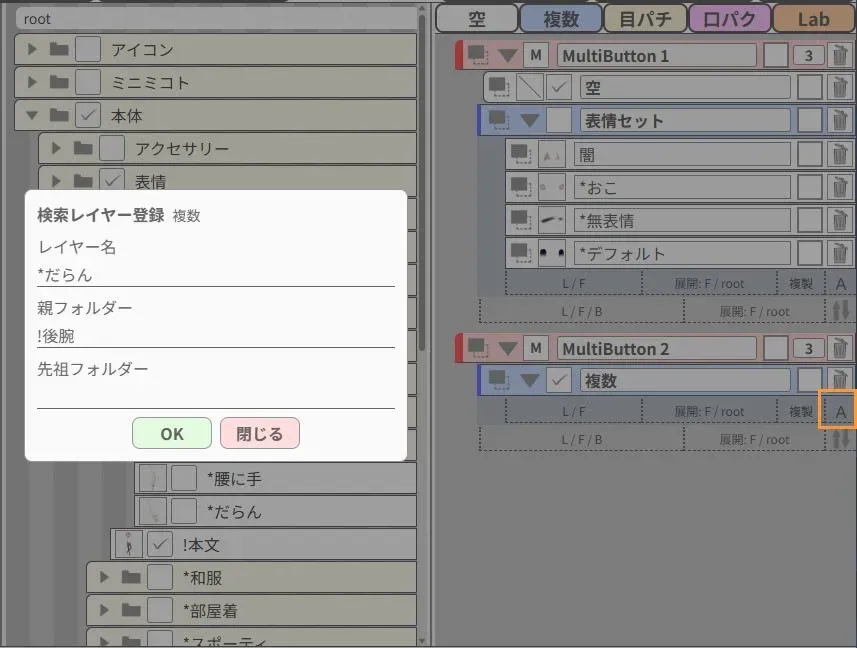
Task: Collapse MultiButton 2 group
Action: pyautogui.click(x=508, y=347)
